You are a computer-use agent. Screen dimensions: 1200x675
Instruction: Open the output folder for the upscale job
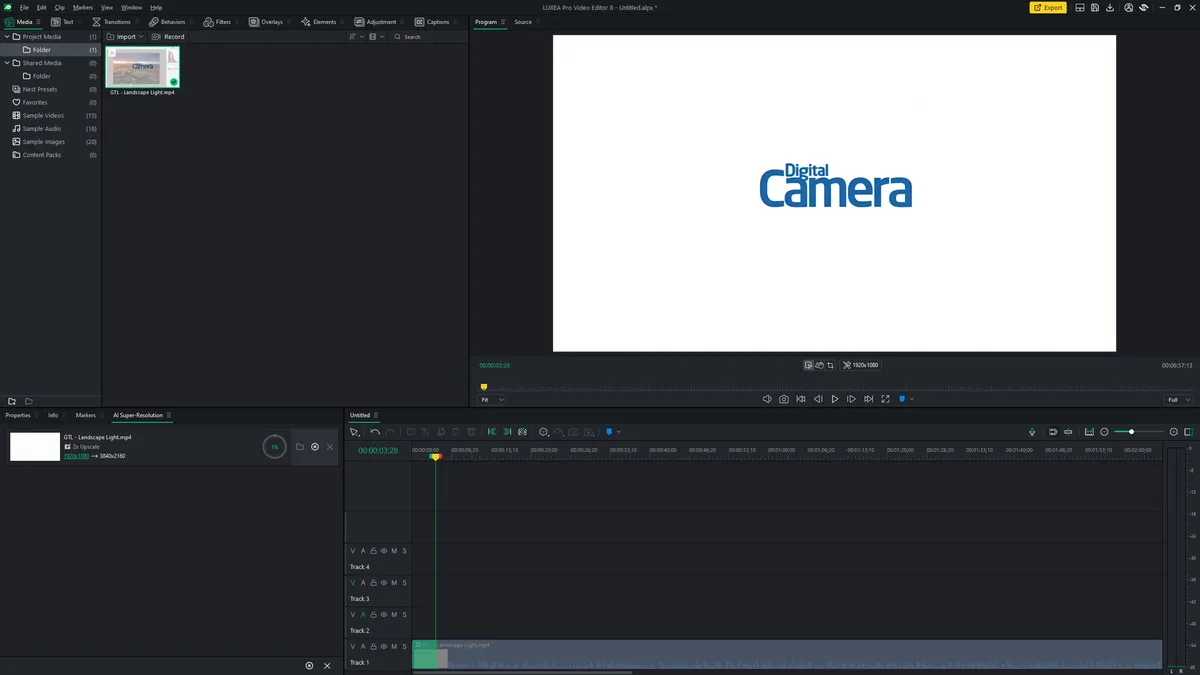pos(299,447)
